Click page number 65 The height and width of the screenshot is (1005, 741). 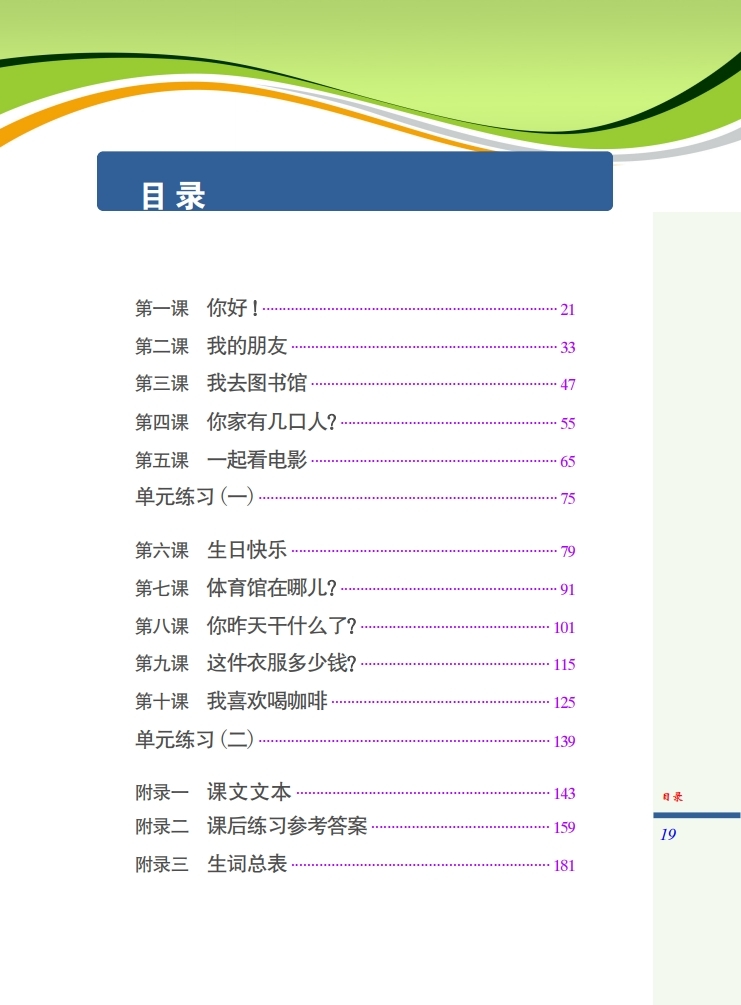567,461
